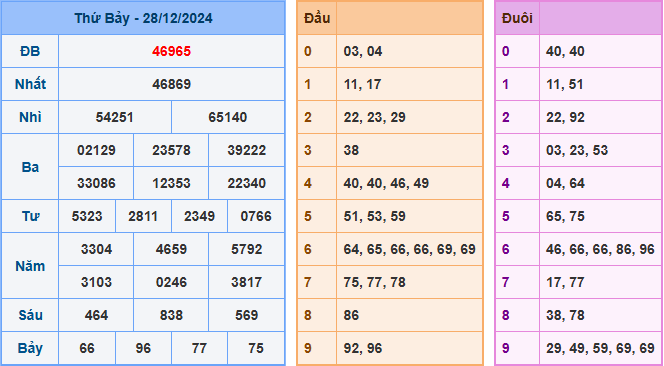Click Đầu row 5 values 51, 53, 59
664x366 pixels.
pyautogui.click(x=374, y=216)
